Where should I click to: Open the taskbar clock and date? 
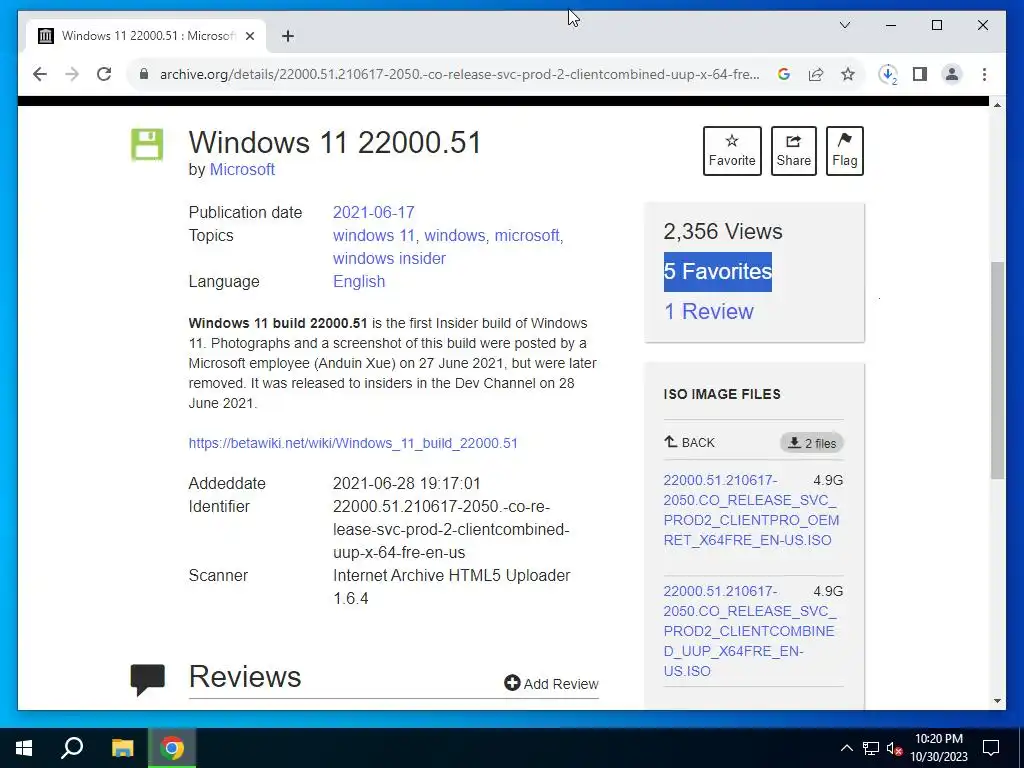click(x=938, y=748)
